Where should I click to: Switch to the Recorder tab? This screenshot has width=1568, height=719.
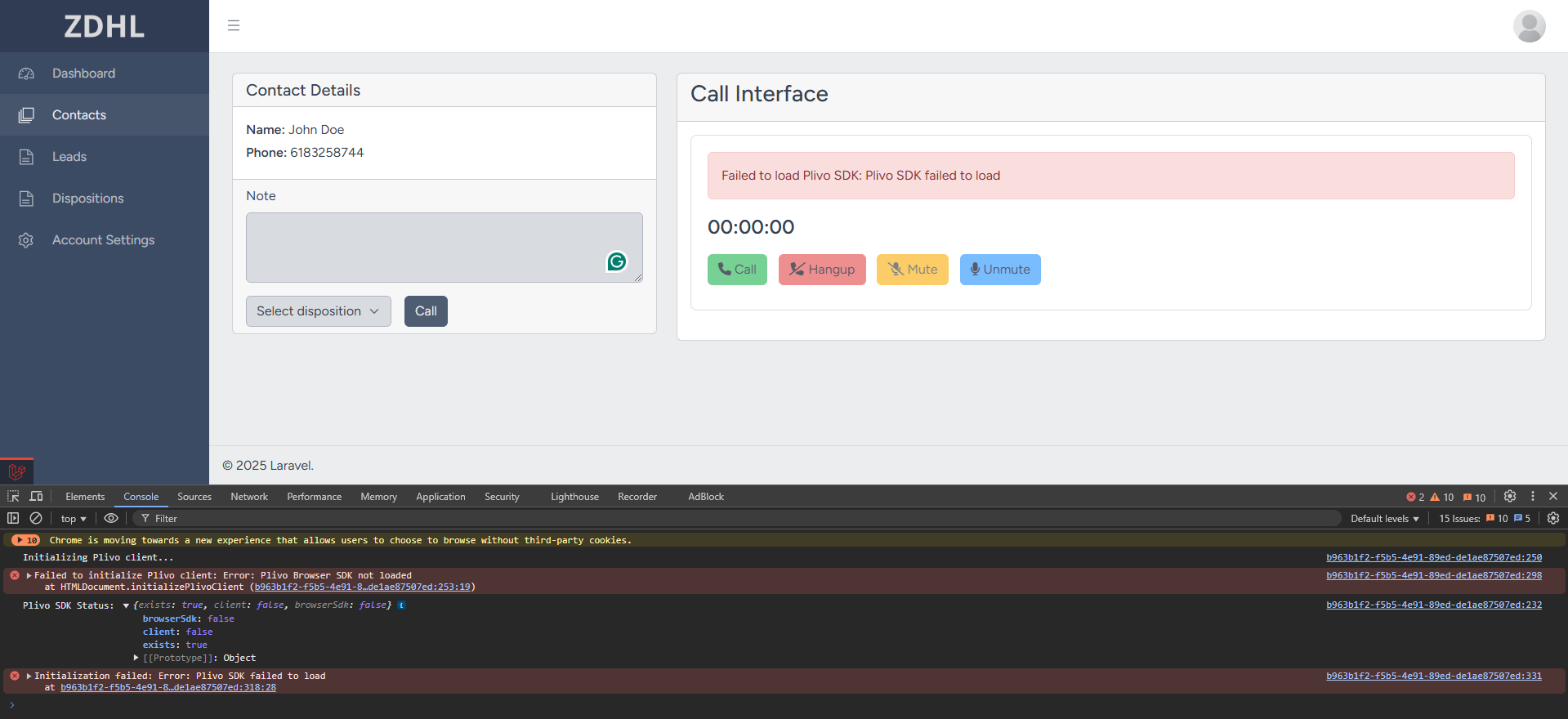click(x=637, y=496)
